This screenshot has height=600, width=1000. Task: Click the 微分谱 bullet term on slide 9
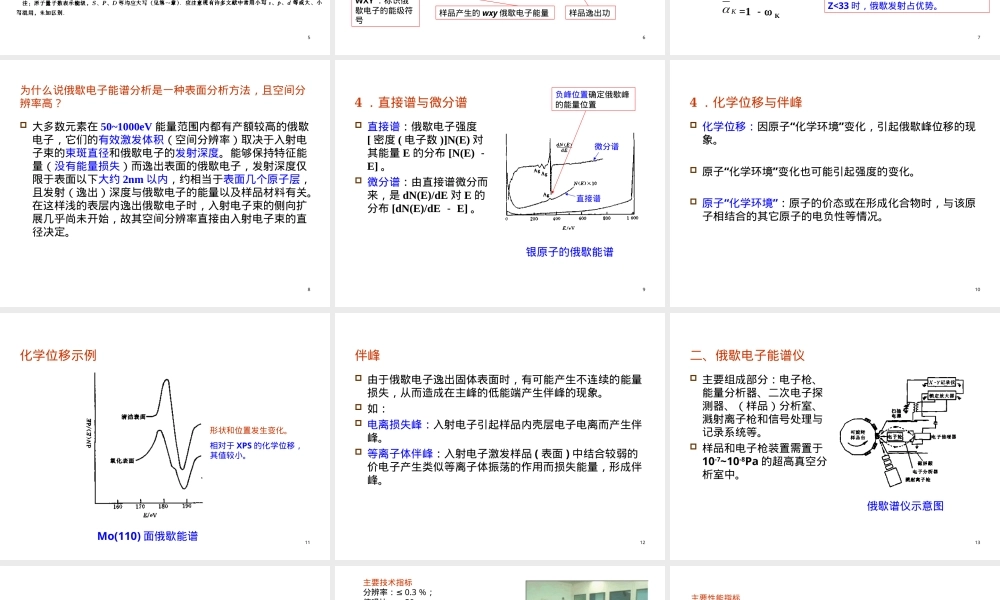pos(383,182)
